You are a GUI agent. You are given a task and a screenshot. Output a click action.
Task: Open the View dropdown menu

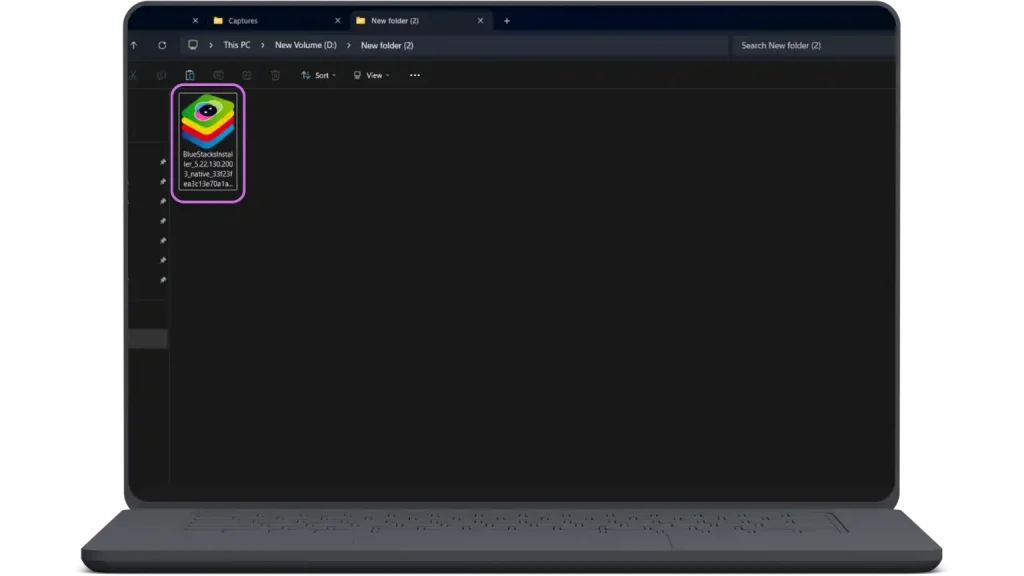pyautogui.click(x=371, y=75)
